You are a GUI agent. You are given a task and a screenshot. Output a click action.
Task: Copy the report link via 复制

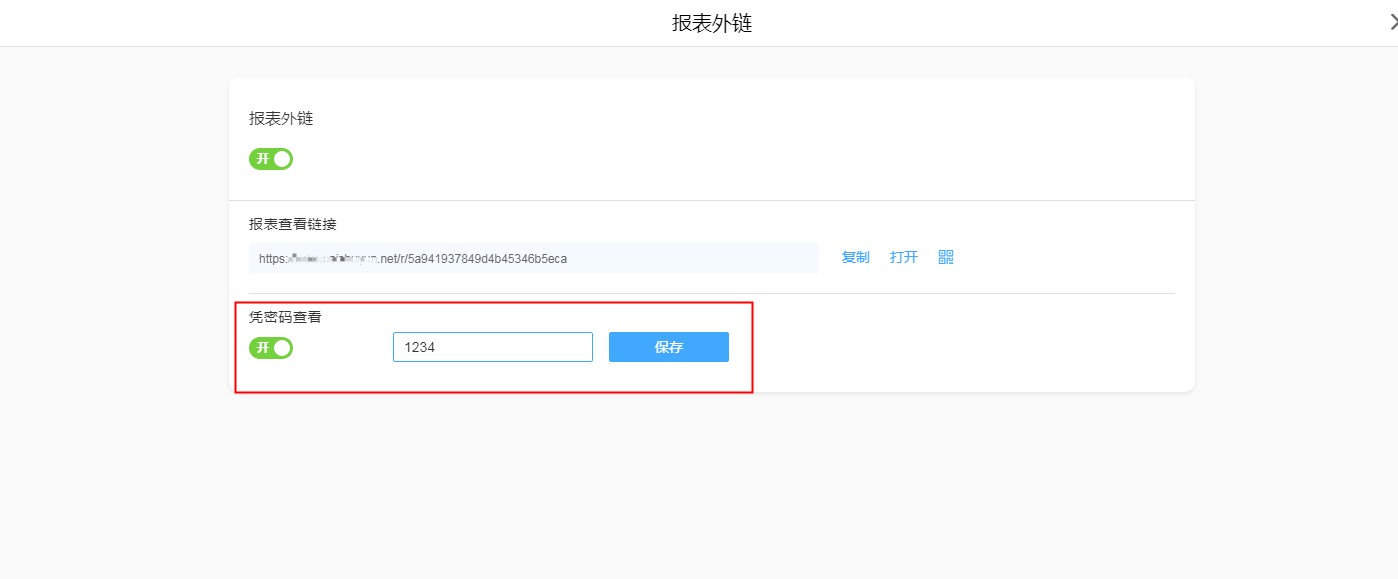tap(855, 257)
